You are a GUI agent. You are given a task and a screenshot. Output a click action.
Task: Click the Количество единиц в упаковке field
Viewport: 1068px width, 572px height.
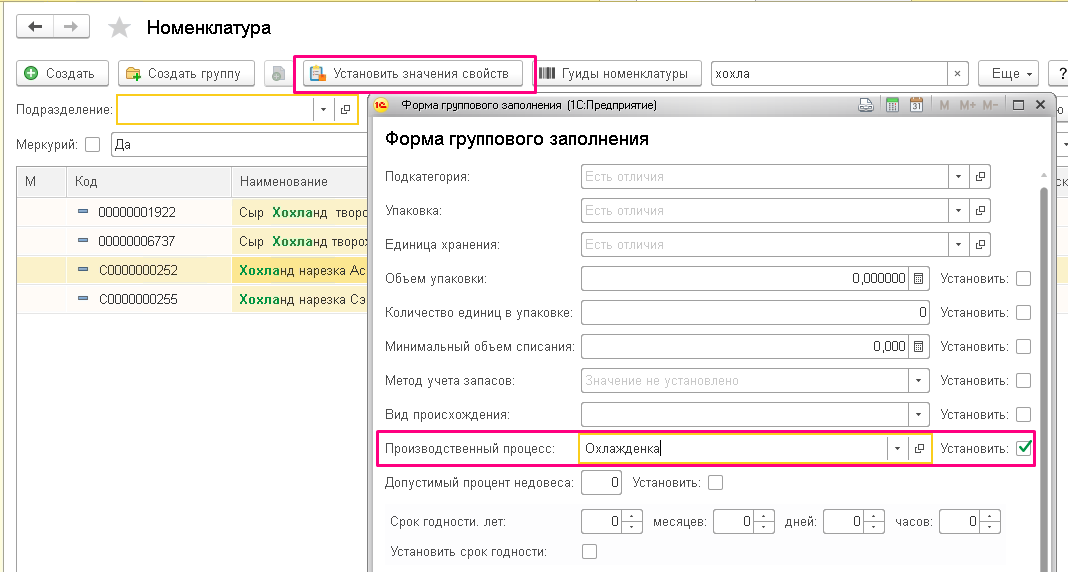tap(755, 313)
